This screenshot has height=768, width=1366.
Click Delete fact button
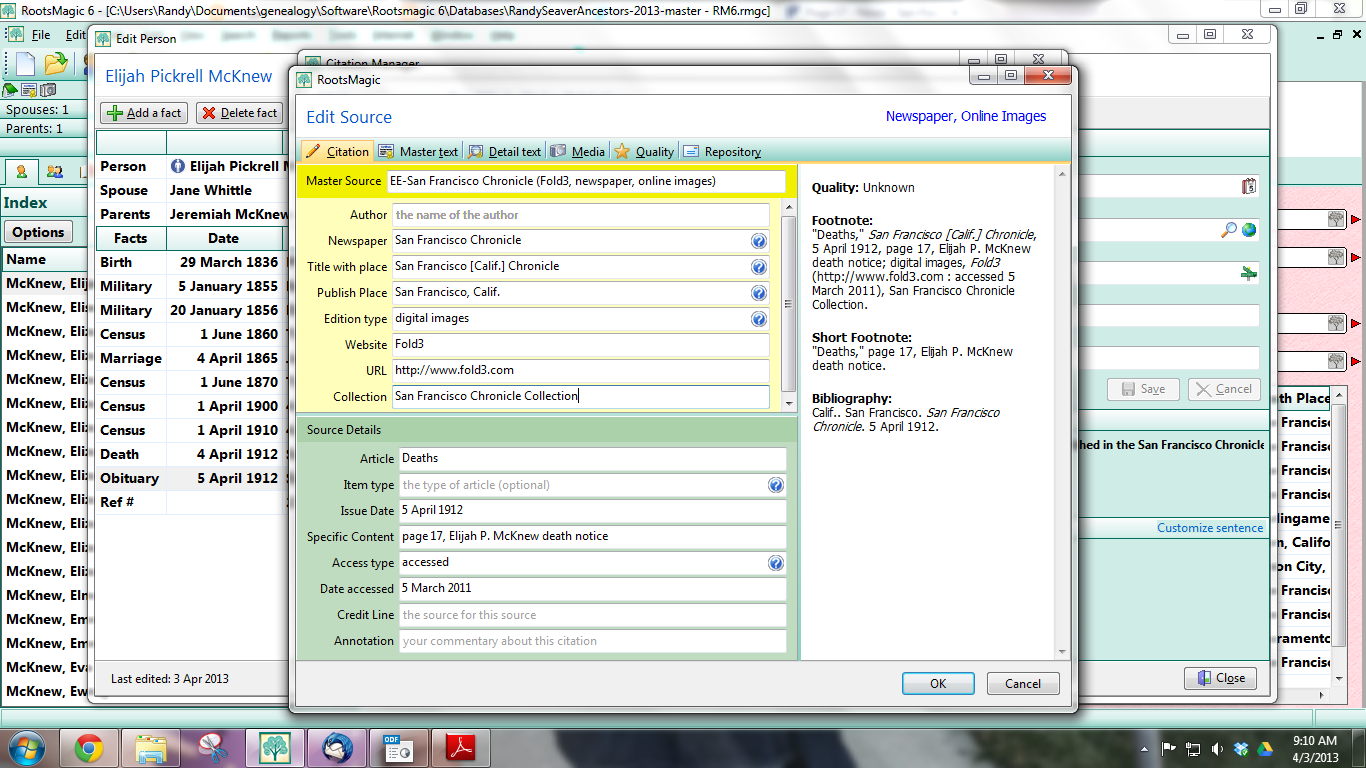point(239,113)
